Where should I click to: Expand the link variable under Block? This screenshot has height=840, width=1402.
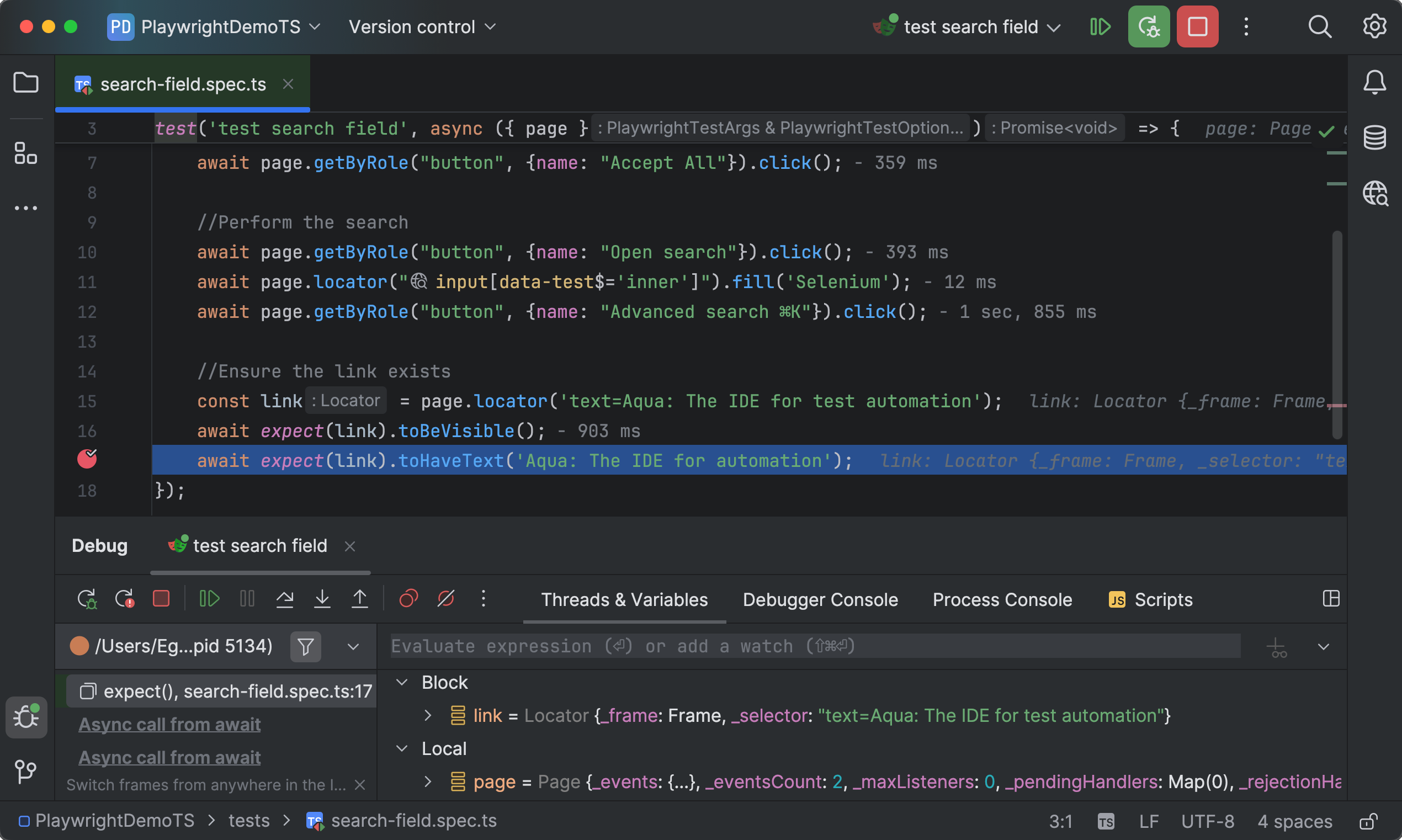coord(428,715)
